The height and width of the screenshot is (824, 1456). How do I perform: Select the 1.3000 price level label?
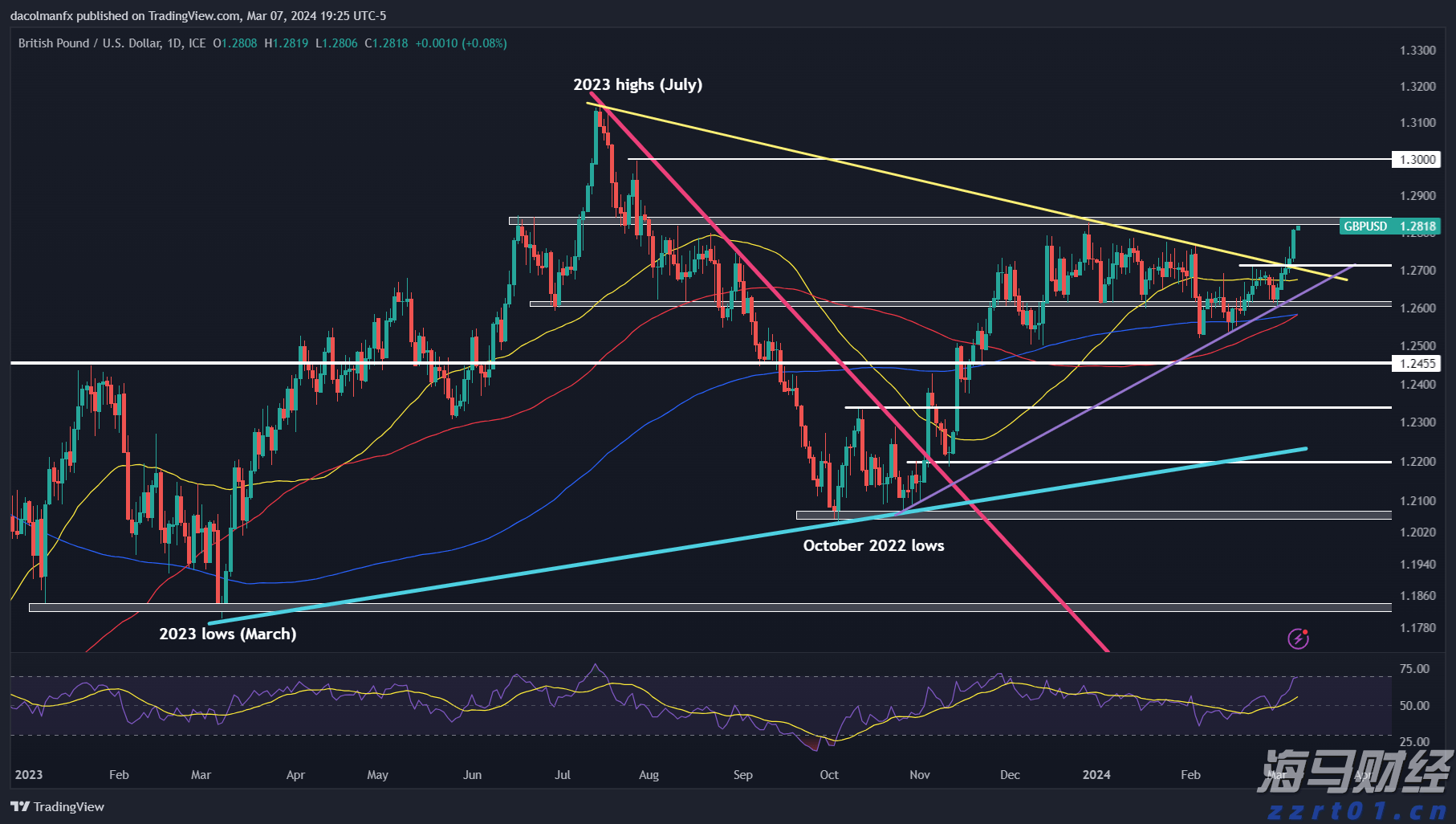tap(1417, 159)
